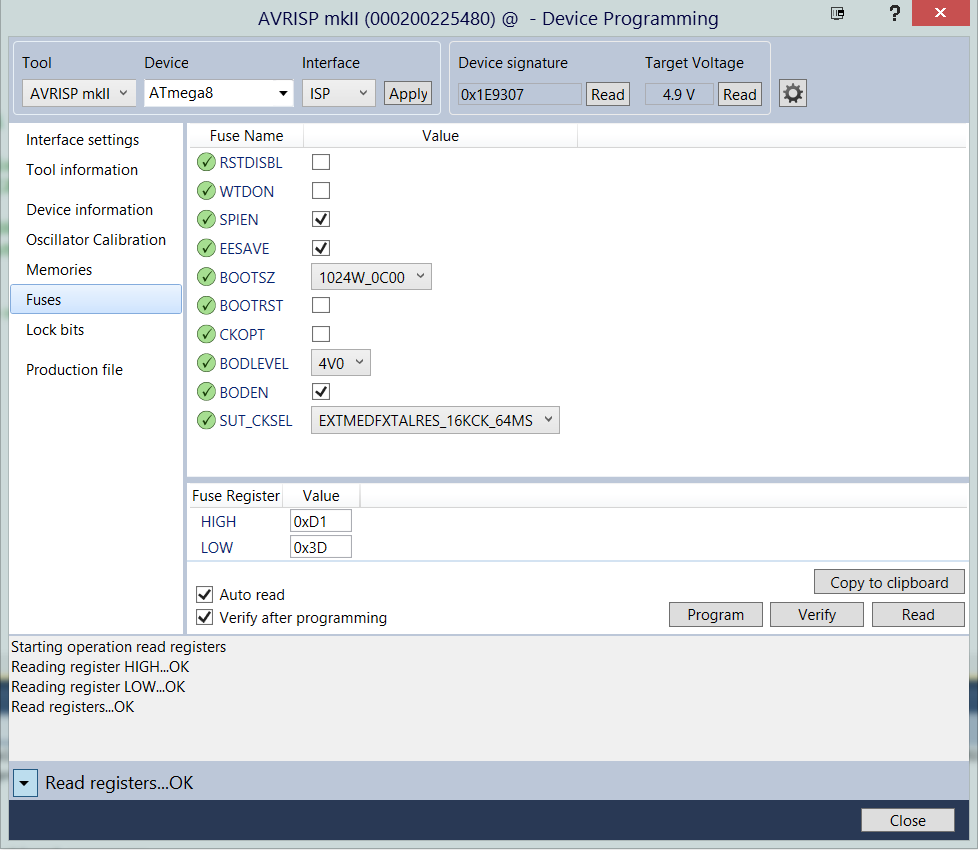Screen dimensions: 978x850
Task: Click the HIGH fuse register value field
Action: click(321, 521)
